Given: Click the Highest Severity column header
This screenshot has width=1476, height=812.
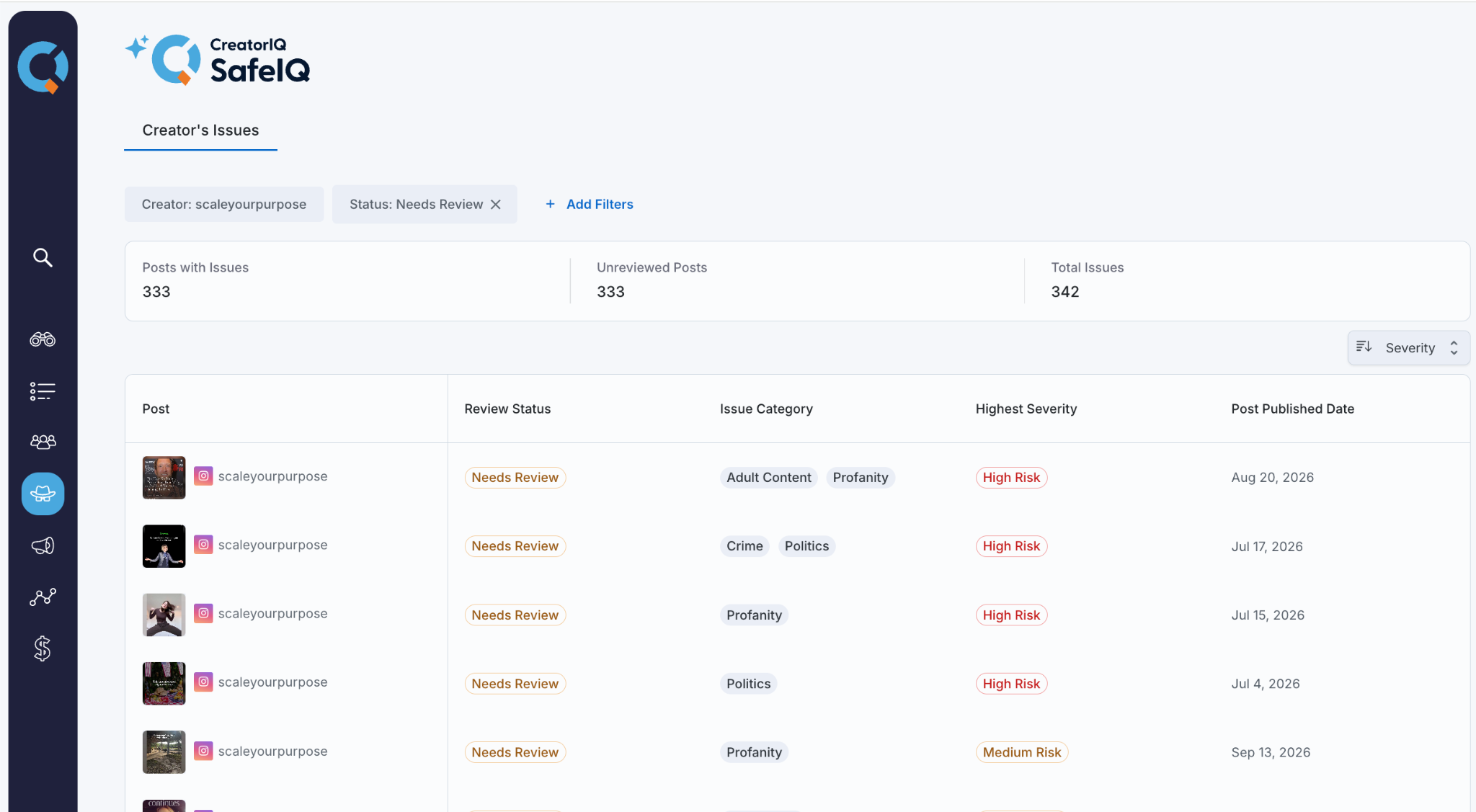Looking at the screenshot, I should (x=1026, y=409).
